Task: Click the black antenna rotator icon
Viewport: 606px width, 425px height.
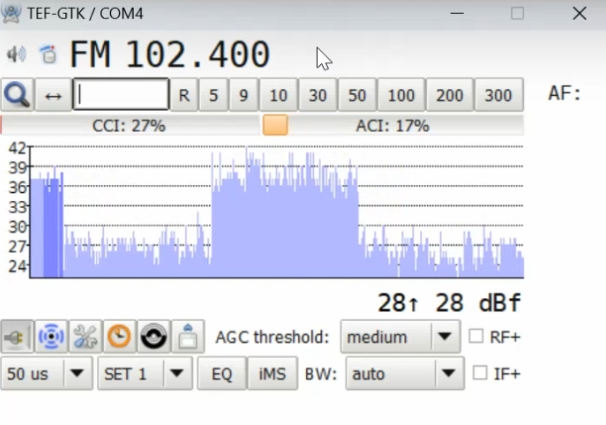Action: point(153,337)
